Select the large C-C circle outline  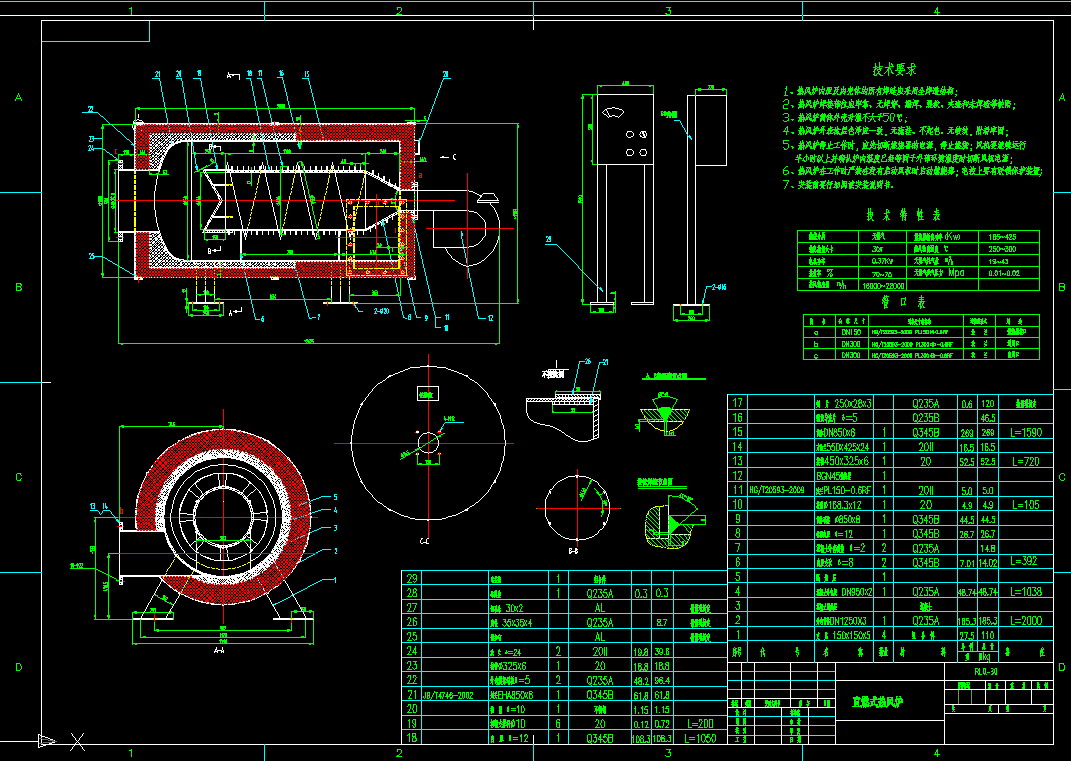click(x=428, y=443)
